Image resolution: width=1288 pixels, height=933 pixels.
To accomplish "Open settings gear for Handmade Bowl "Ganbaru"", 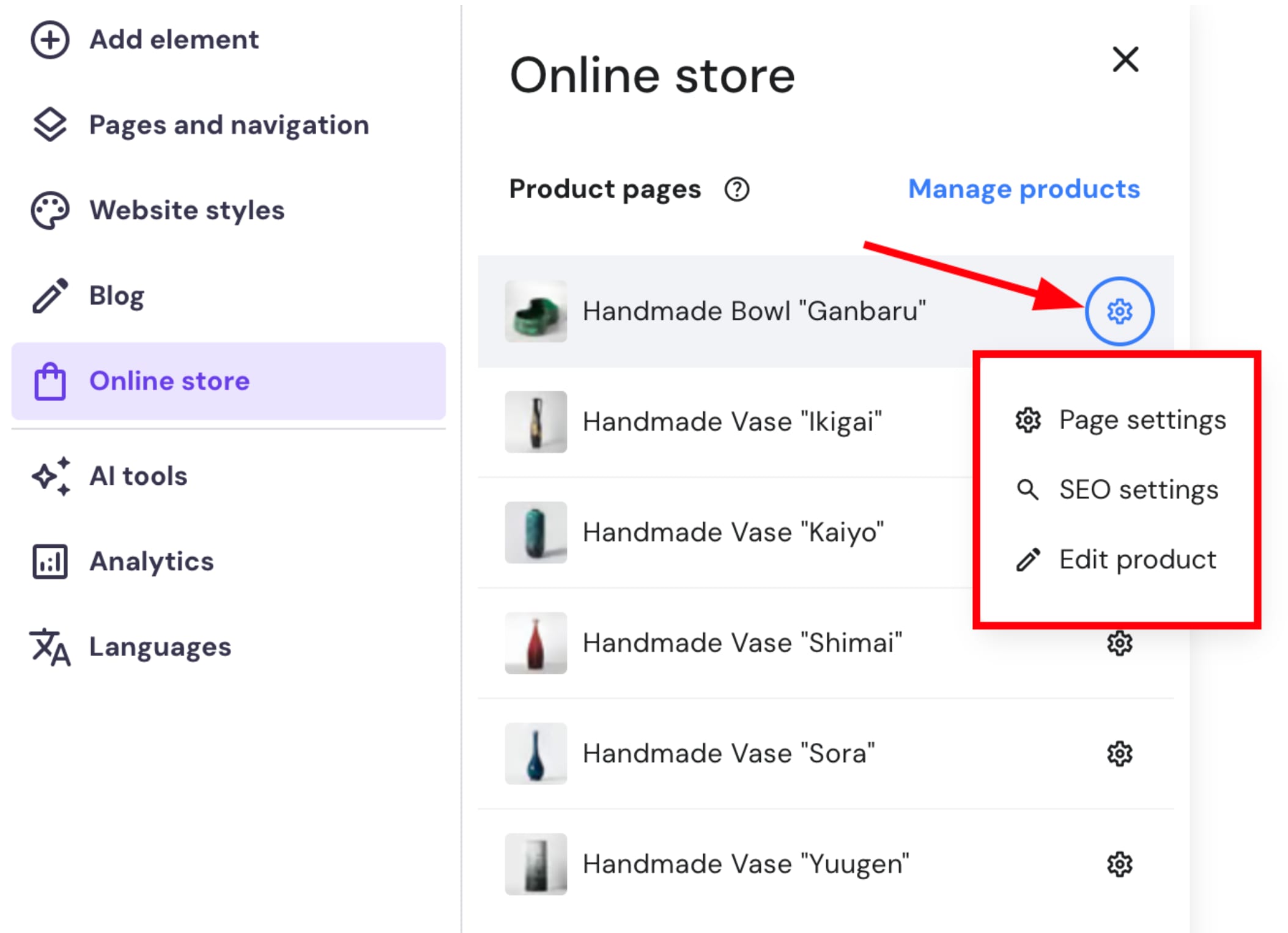I will [1119, 311].
